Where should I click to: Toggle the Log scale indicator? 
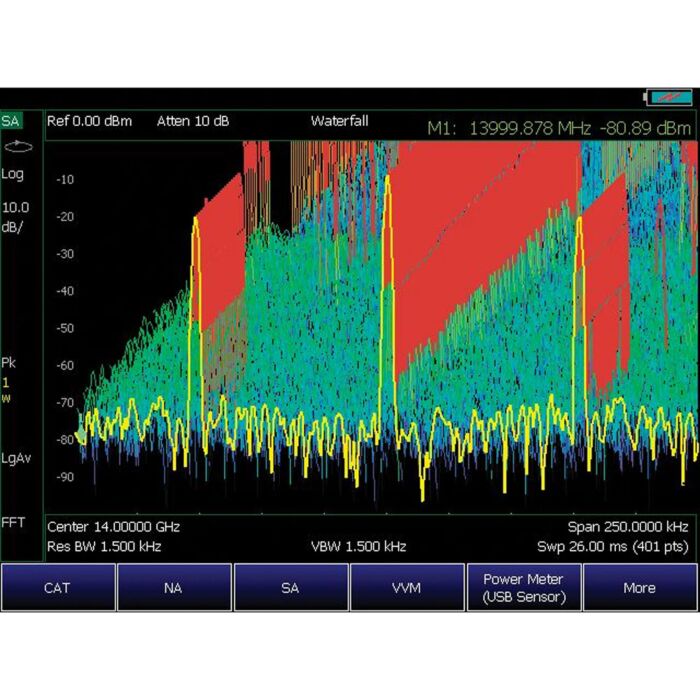coord(13,174)
